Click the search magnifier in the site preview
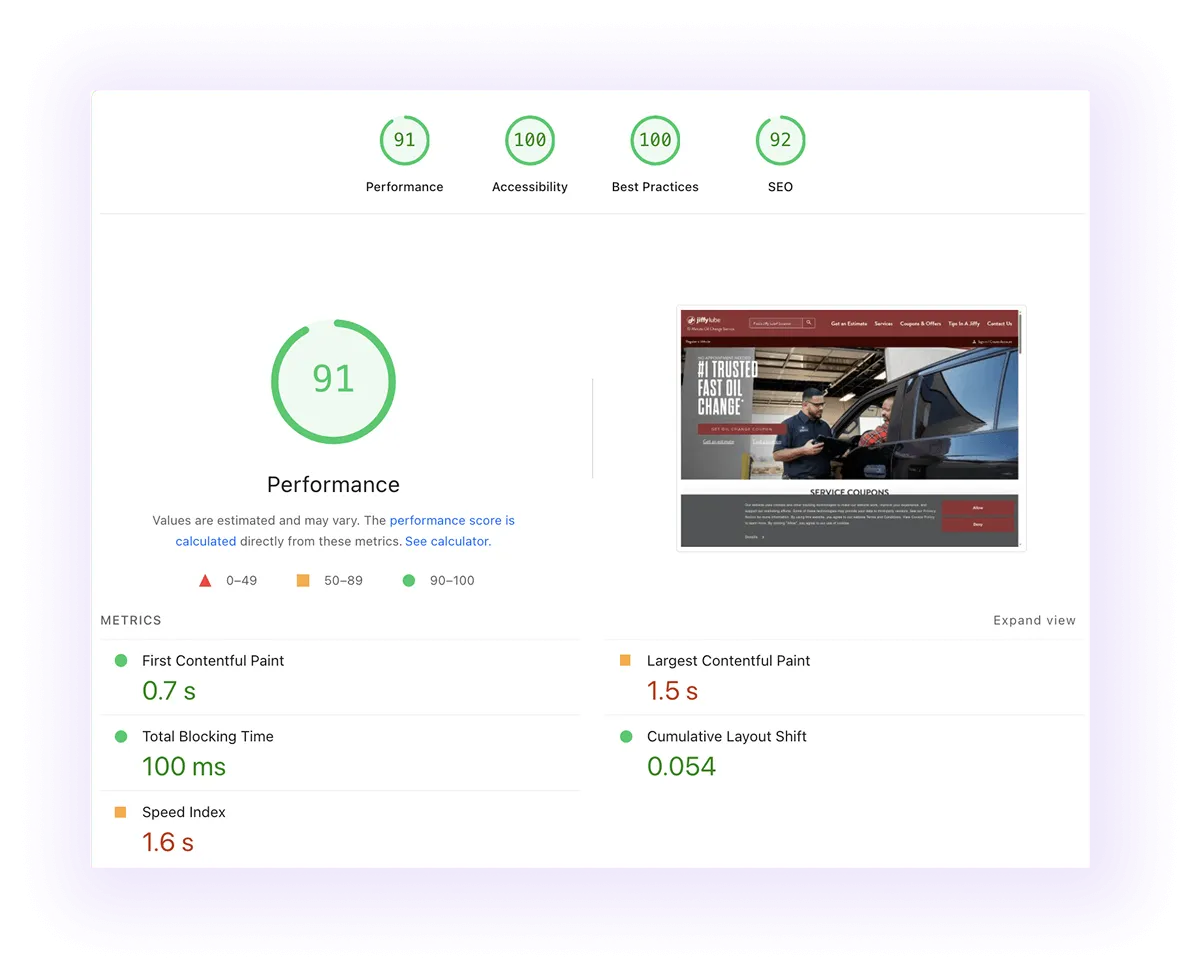1200x978 pixels. click(808, 322)
